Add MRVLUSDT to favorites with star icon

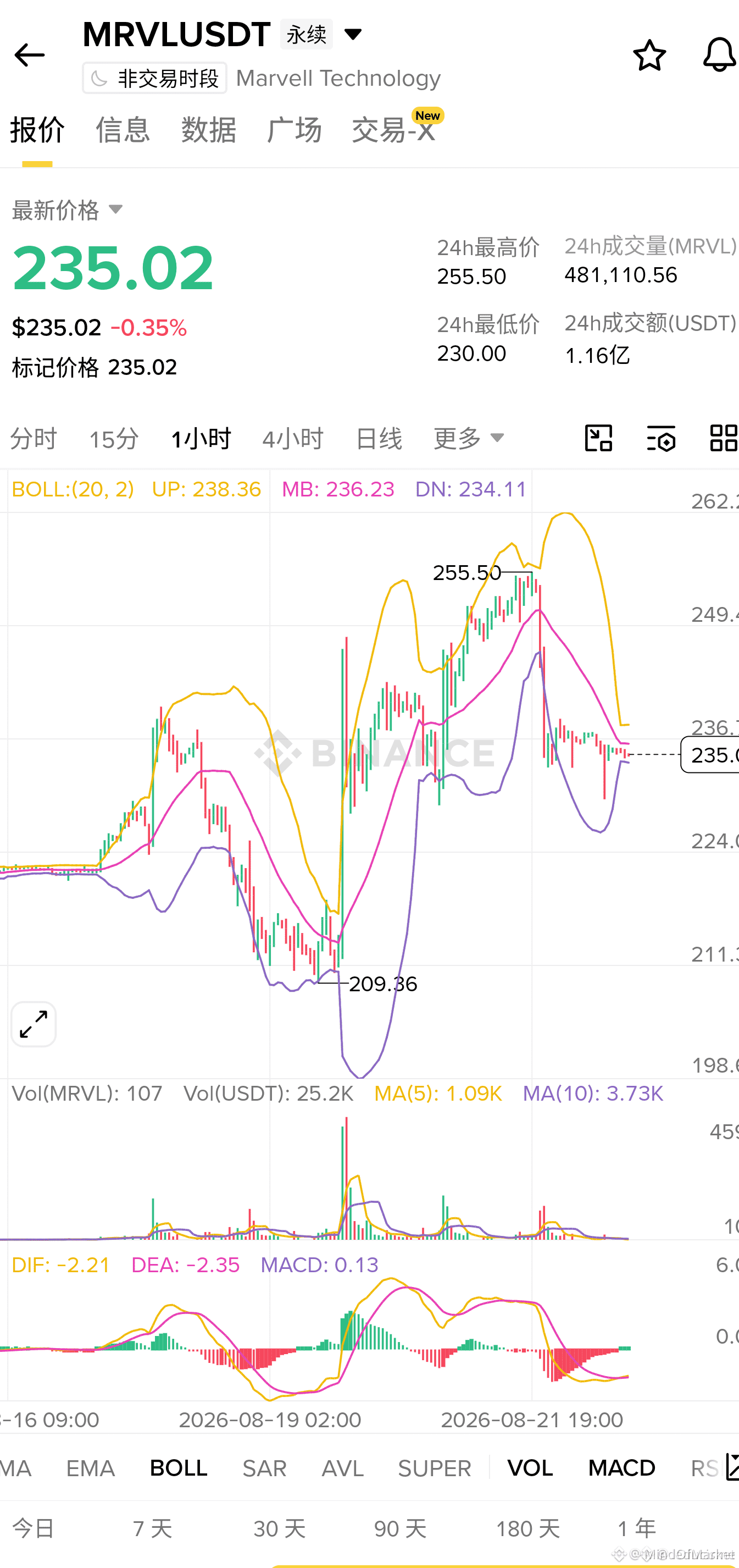649,56
